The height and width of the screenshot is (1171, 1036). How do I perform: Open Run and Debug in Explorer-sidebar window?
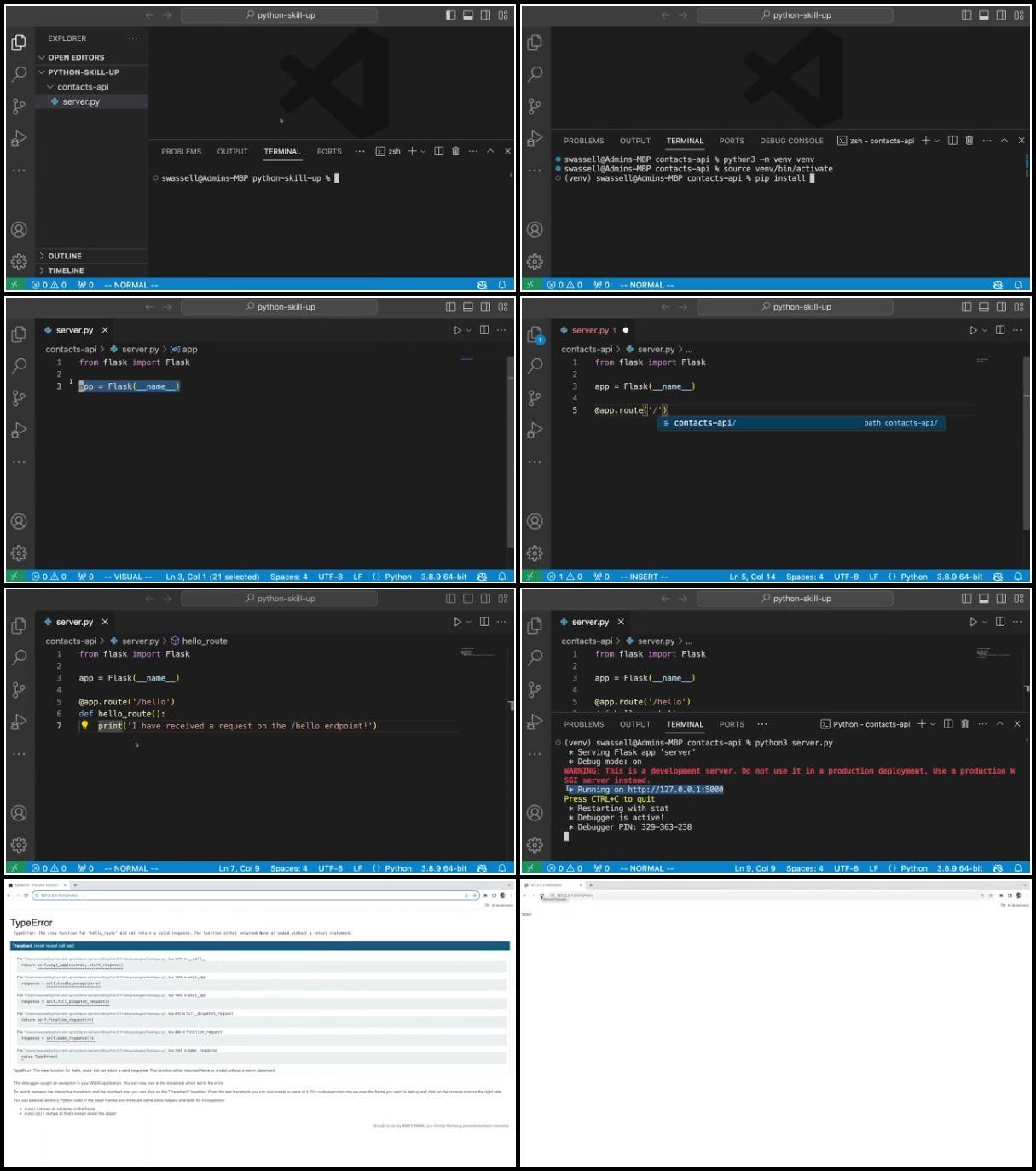point(19,138)
